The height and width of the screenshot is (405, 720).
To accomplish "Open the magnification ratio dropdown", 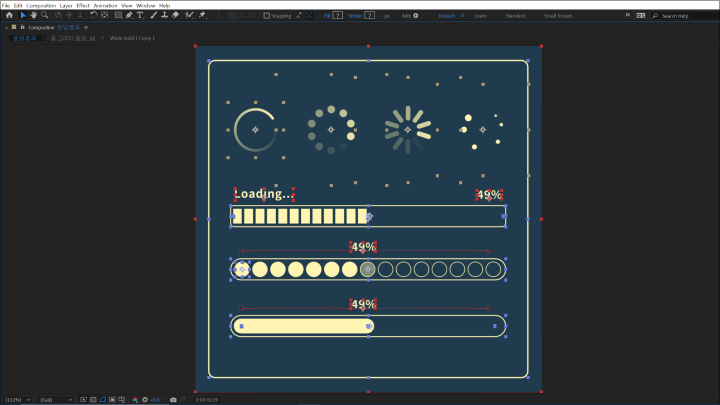I will 17,400.
